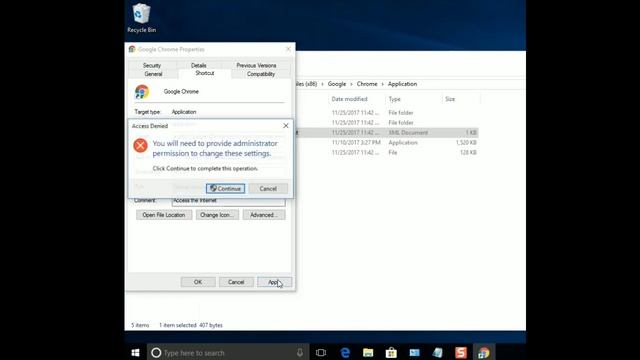The height and width of the screenshot is (360, 640).
Task: Click Apply in the Properties window
Action: click(x=274, y=282)
